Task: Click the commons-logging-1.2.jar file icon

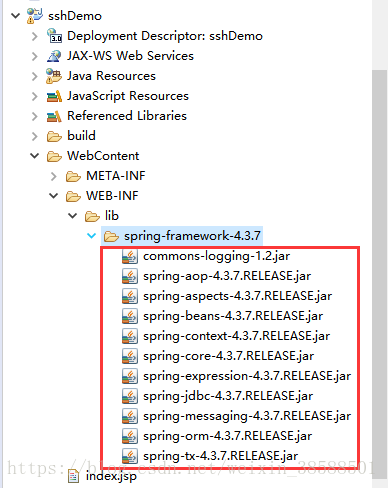Action: 130,256
